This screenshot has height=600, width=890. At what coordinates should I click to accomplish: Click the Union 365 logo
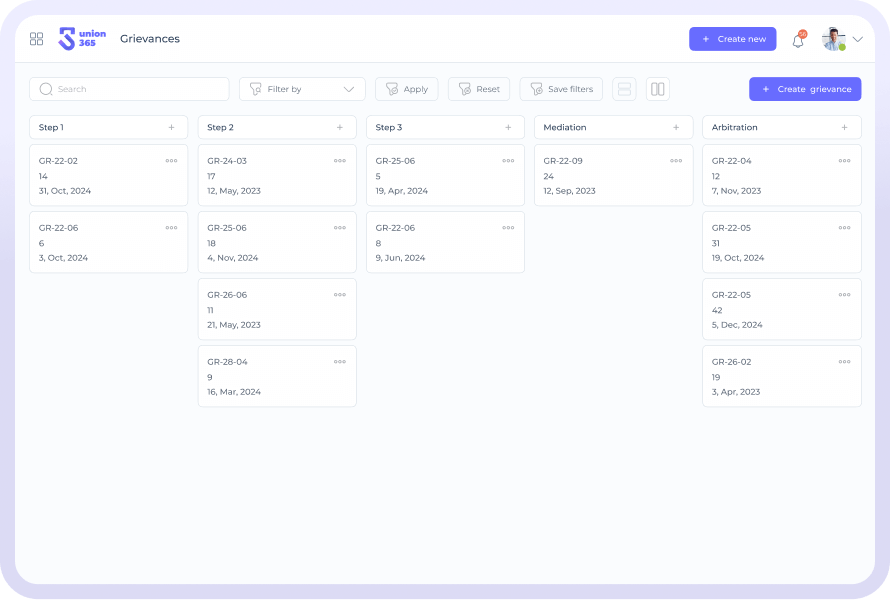tap(82, 39)
